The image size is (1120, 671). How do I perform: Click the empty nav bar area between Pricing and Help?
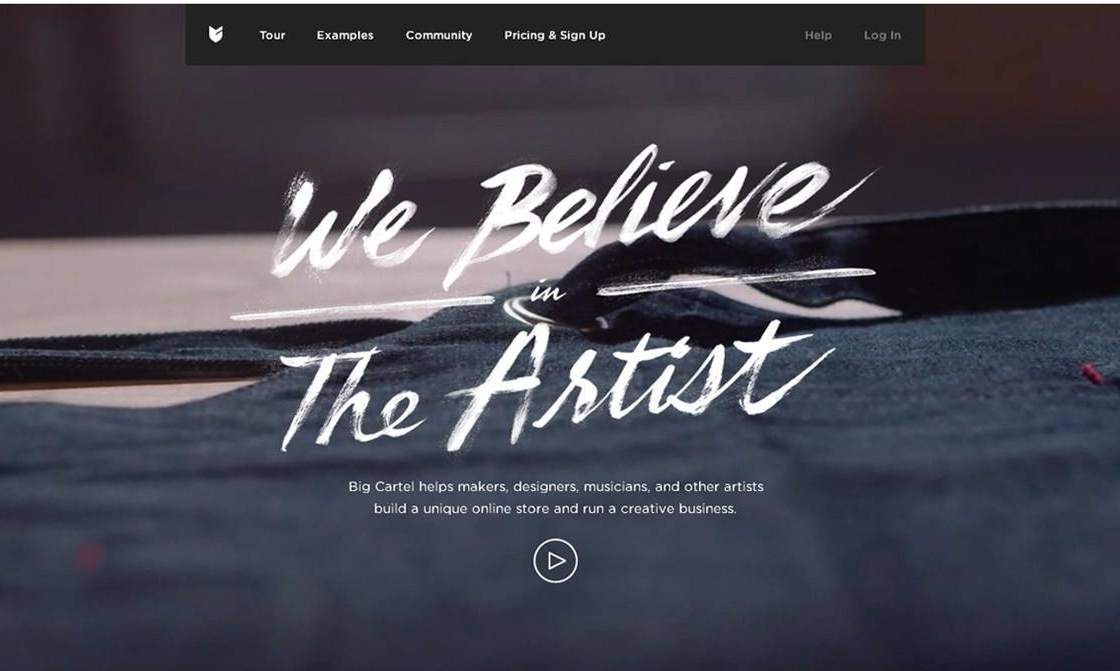pyautogui.click(x=704, y=35)
